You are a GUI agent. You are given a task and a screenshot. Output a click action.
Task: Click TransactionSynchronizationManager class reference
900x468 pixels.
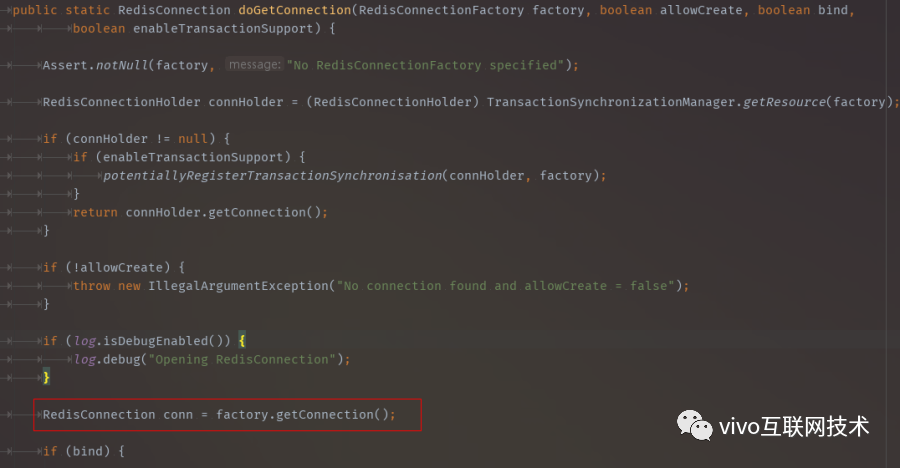pos(611,102)
